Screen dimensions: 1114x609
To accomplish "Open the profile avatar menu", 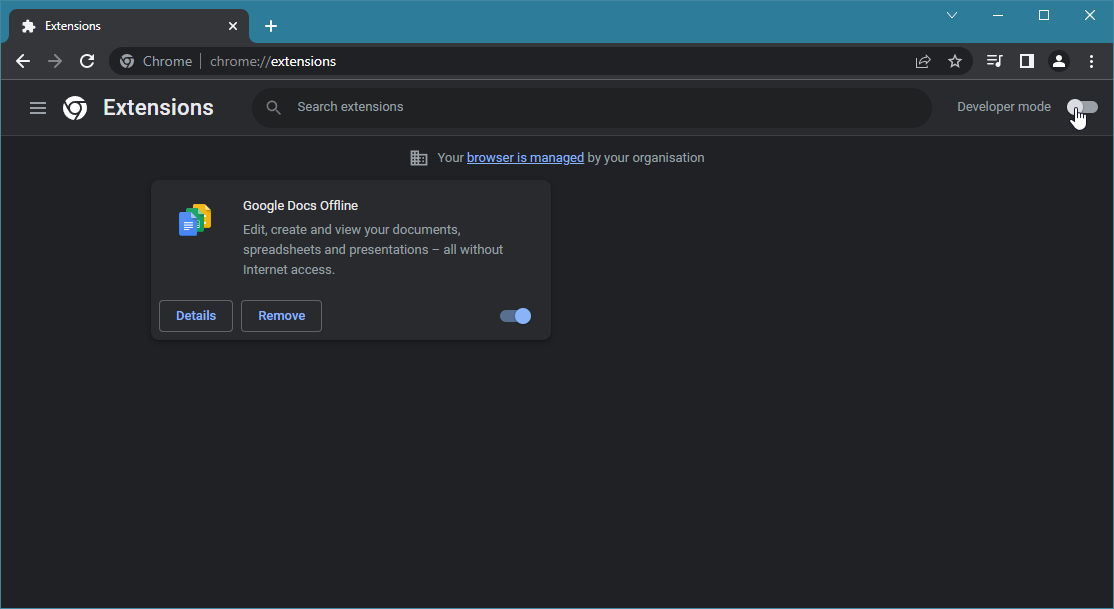I will point(1059,61).
